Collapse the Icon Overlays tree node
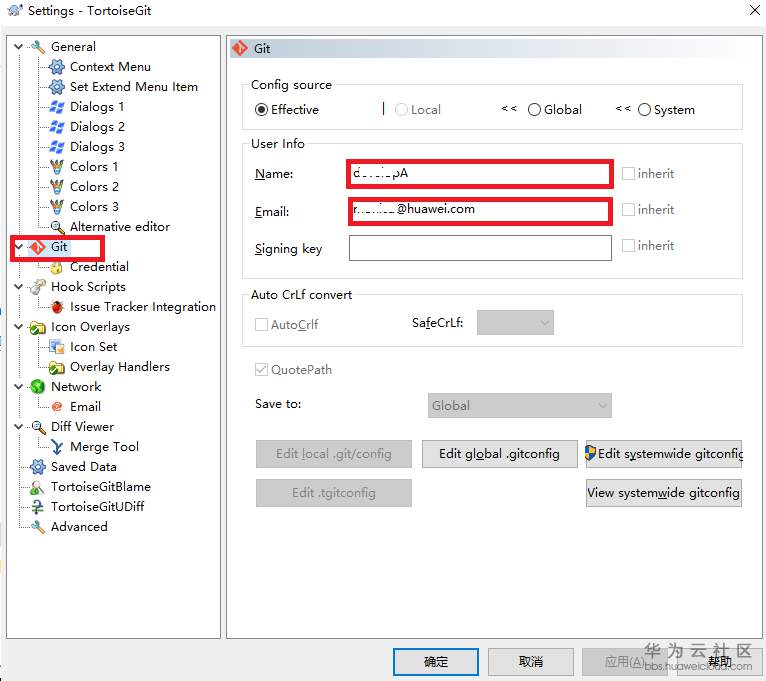 [19, 327]
